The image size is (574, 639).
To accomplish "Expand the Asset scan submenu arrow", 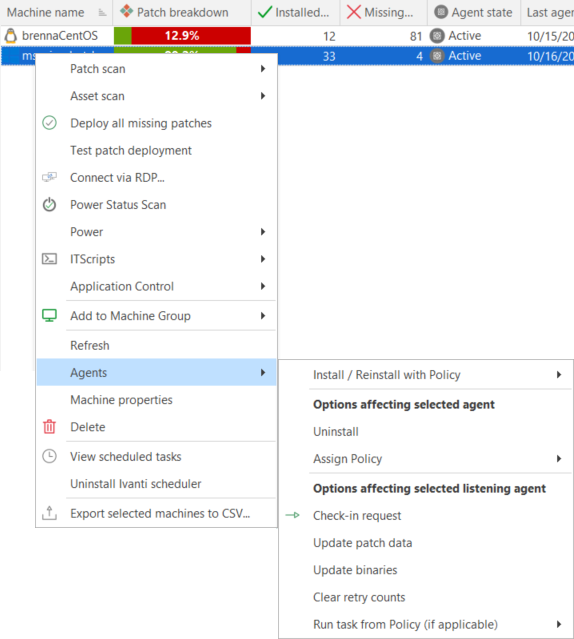I will [263, 96].
